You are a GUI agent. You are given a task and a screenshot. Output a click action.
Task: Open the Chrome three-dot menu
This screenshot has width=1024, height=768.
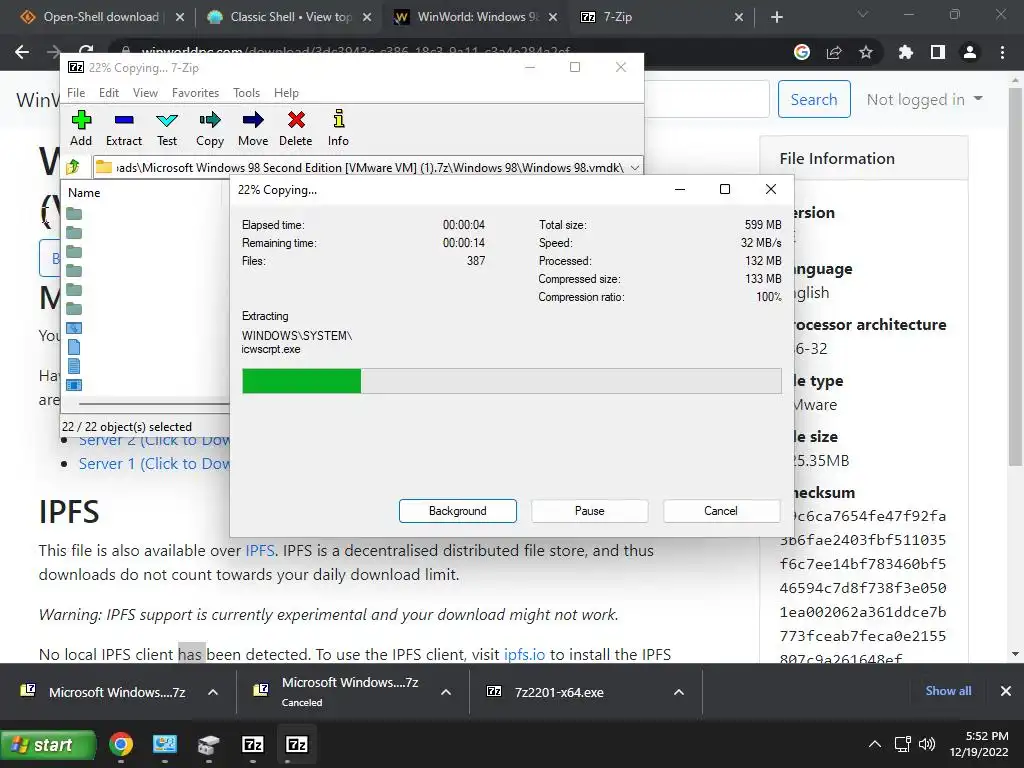pyautogui.click(x=1002, y=52)
